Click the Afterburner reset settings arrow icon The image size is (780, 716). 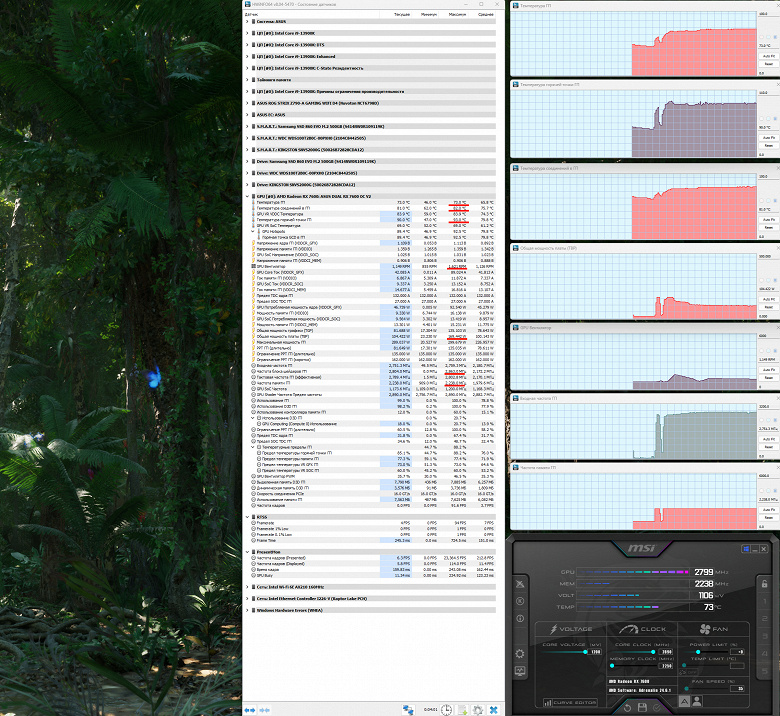coord(627,707)
